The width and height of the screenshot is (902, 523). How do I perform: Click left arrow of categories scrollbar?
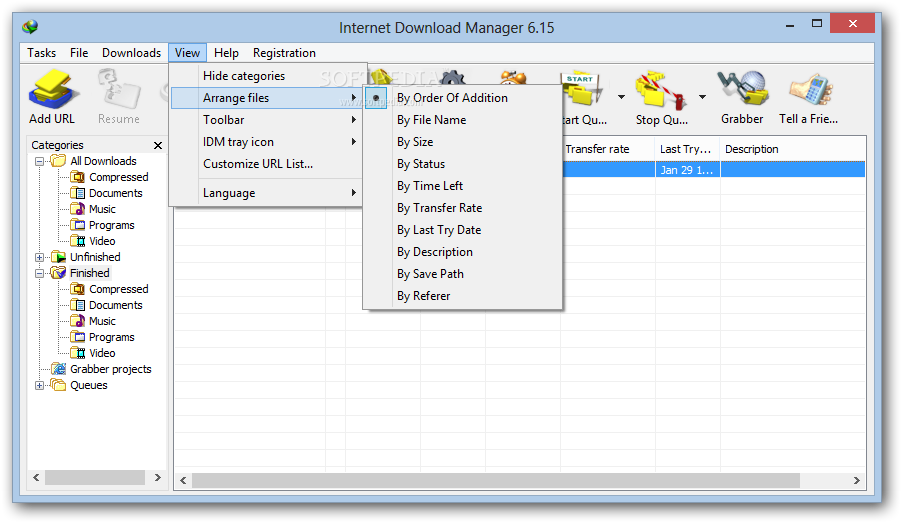point(36,478)
